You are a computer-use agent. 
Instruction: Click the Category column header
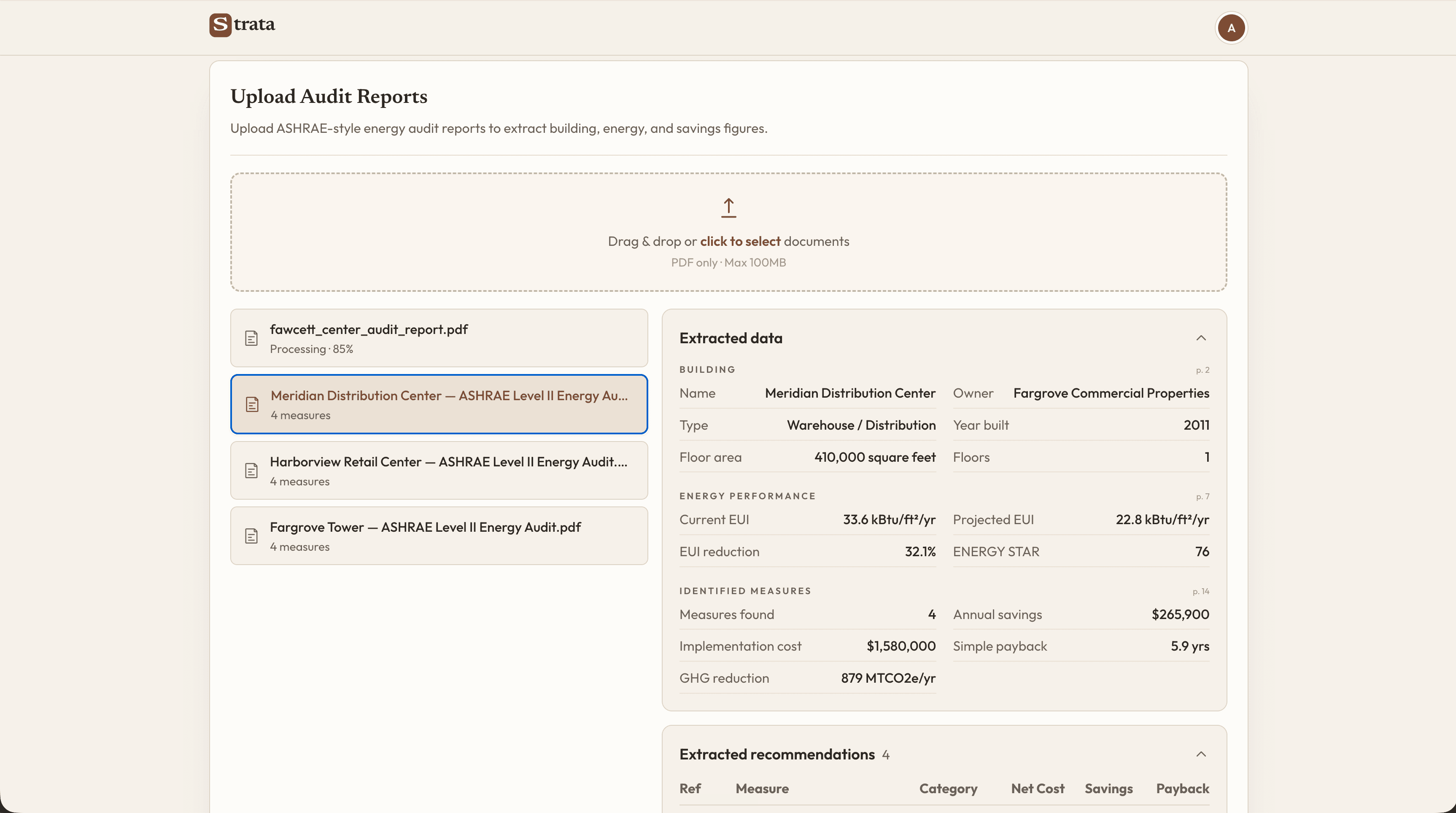point(948,789)
